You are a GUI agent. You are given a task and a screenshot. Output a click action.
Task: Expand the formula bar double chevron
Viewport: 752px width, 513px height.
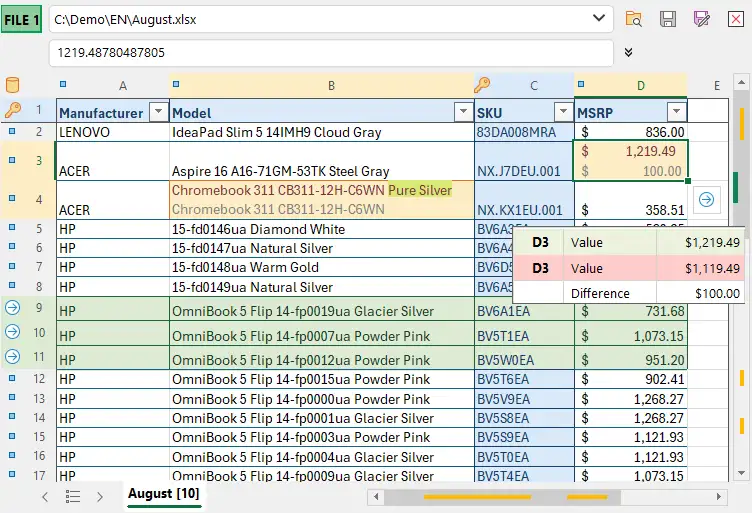[628, 52]
